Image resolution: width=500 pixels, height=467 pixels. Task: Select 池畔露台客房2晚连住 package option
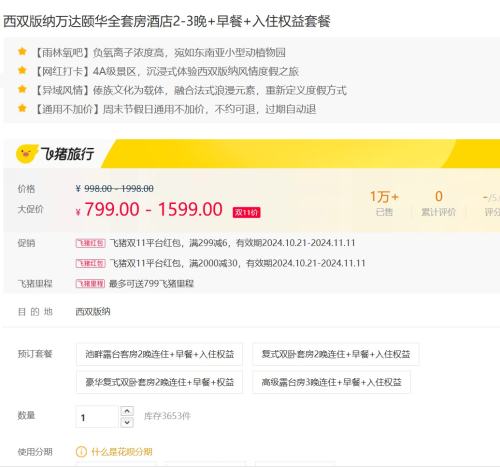(x=159, y=354)
